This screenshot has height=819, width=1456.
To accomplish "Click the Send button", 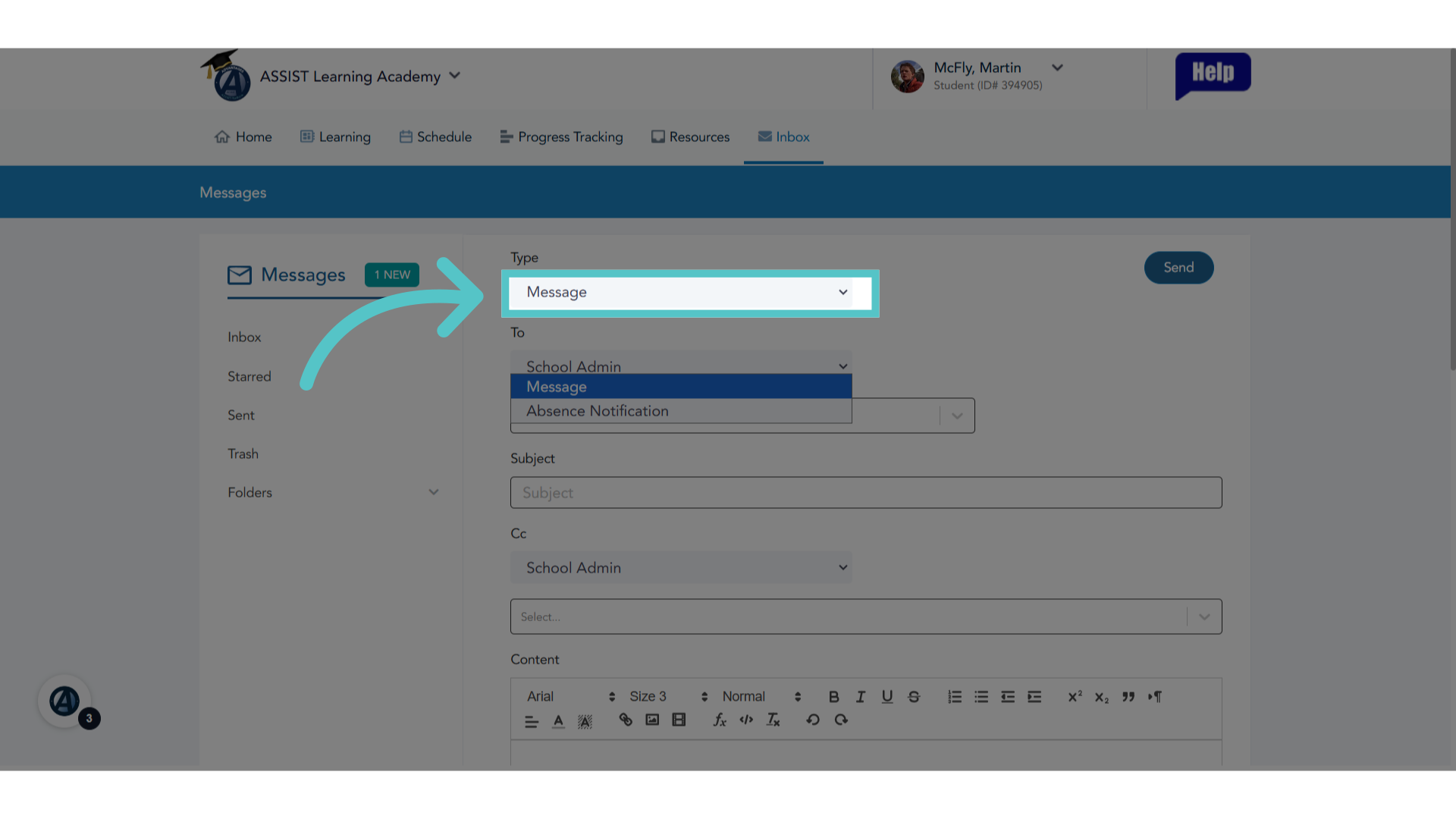I will (1178, 268).
